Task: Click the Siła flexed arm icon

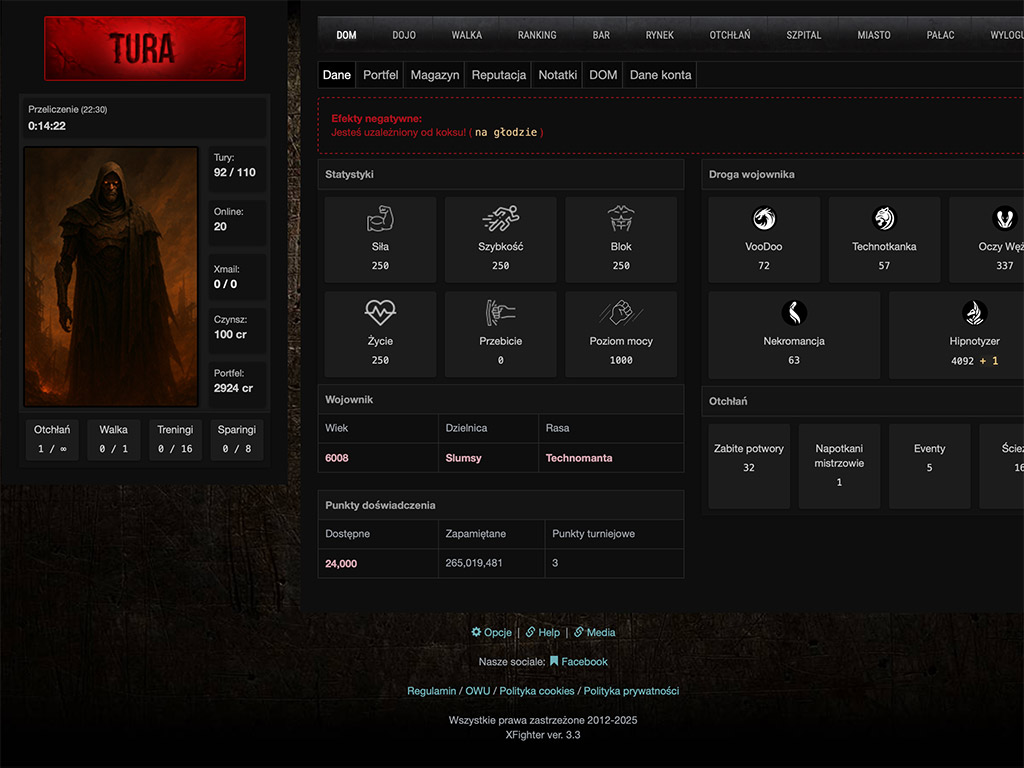Action: click(x=380, y=218)
